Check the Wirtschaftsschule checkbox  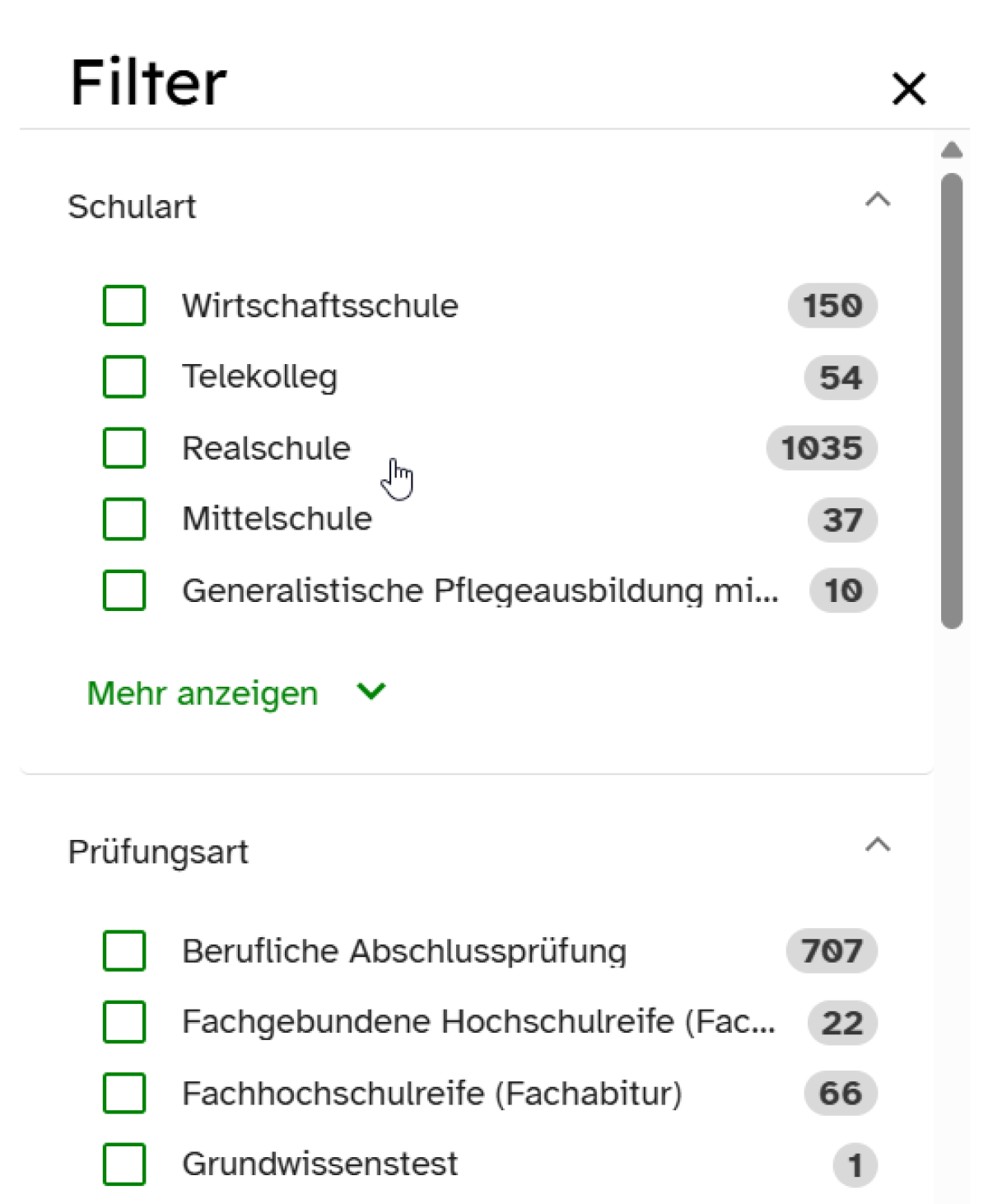(124, 306)
